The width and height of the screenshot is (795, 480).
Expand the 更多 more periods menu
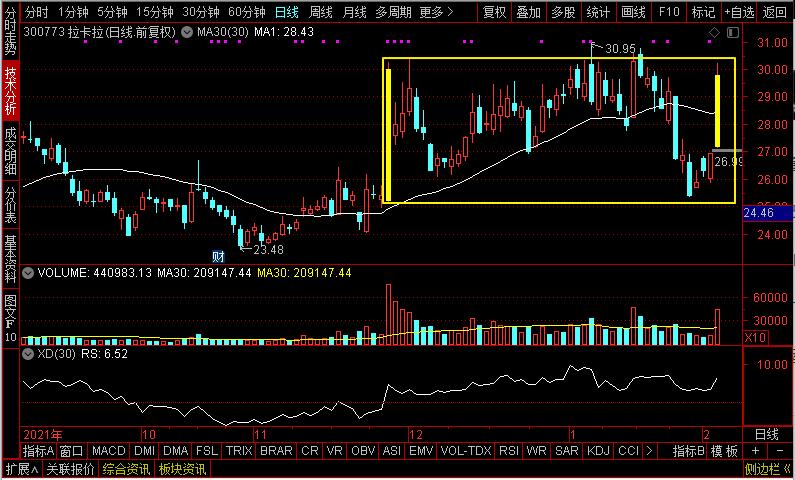[437, 12]
